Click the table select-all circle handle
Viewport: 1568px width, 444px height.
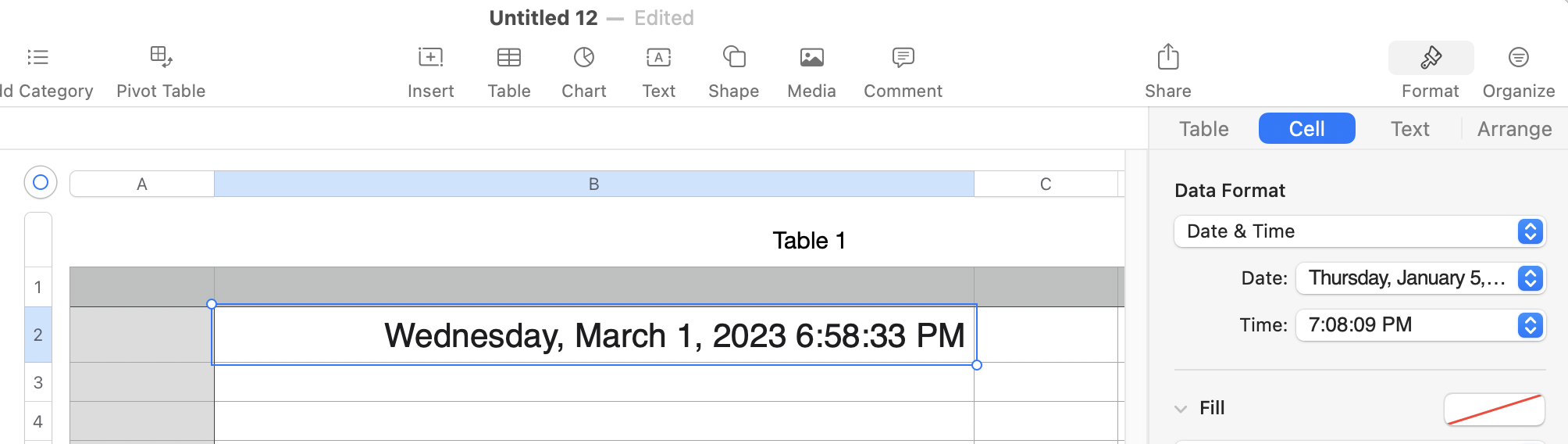coord(41,182)
